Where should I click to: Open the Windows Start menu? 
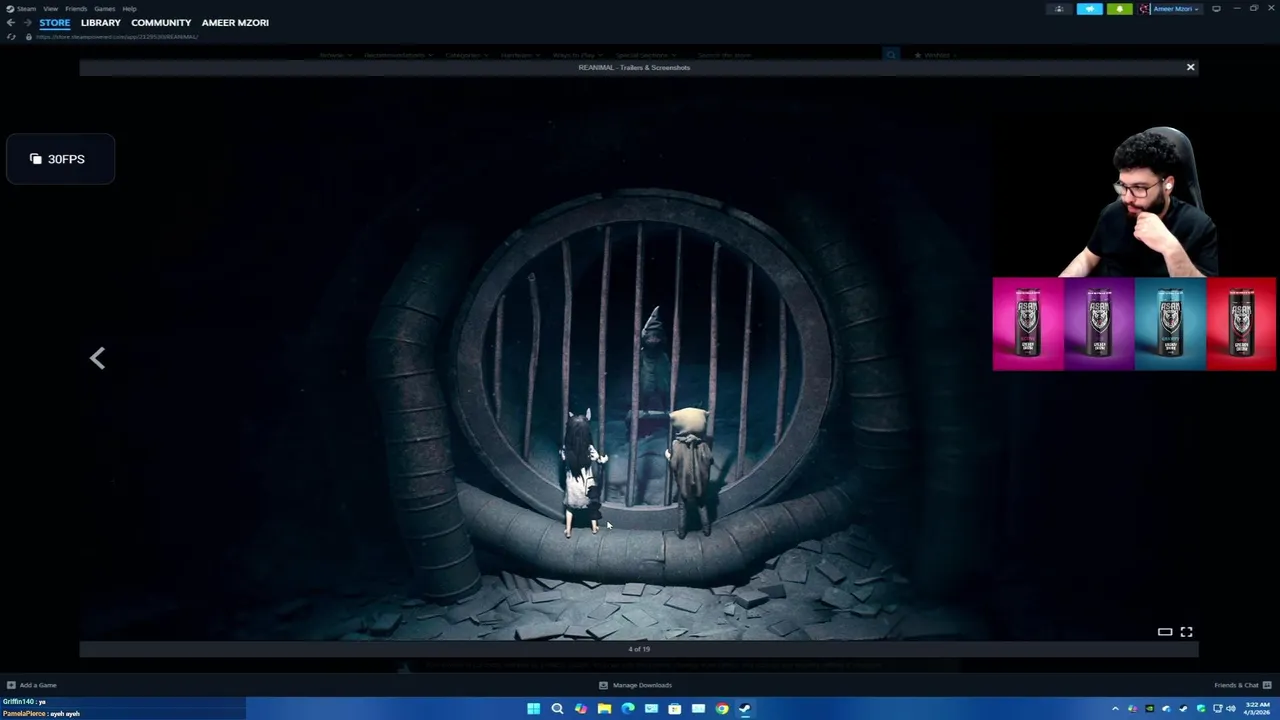(534, 709)
